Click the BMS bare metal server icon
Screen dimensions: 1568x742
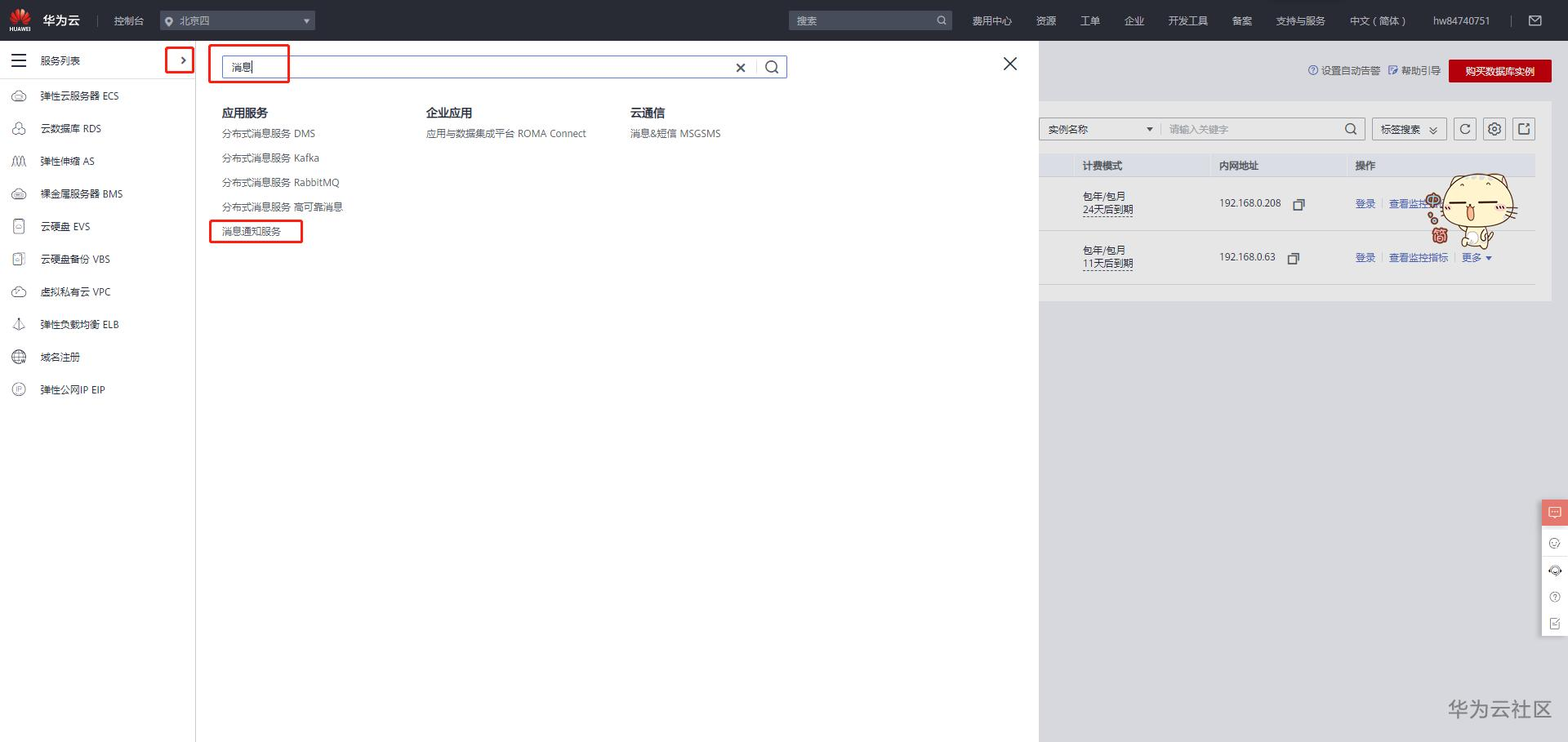point(19,194)
